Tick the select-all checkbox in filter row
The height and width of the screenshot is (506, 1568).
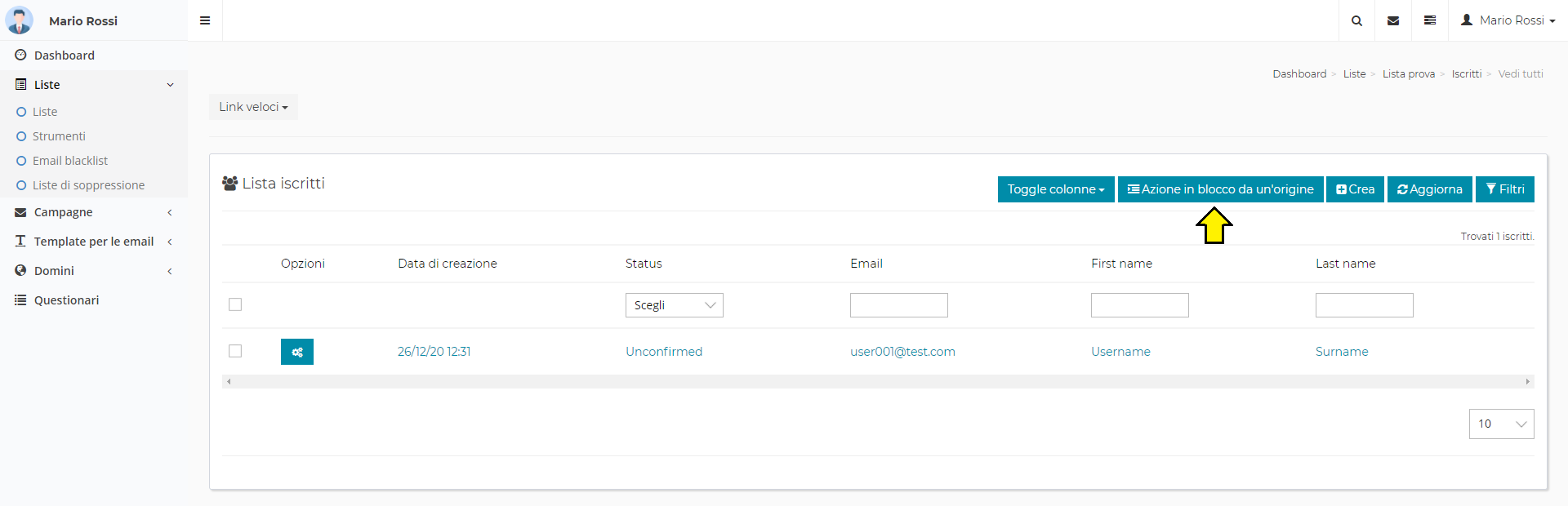pyautogui.click(x=235, y=304)
